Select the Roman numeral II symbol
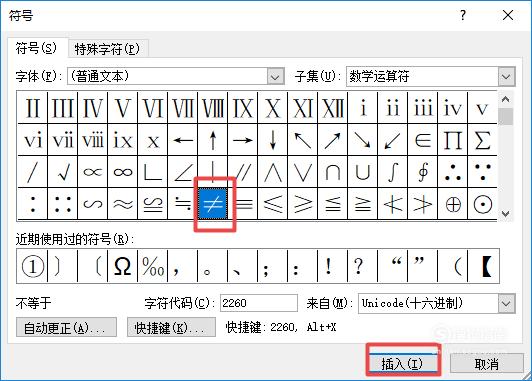Viewport: 532px width, 381px height. click(x=33, y=108)
